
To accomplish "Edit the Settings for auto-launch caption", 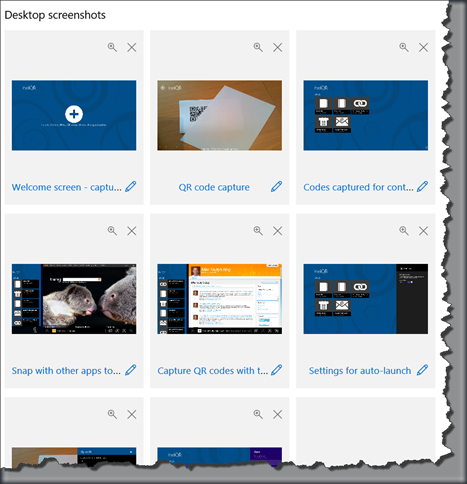I will pyautogui.click(x=422, y=370).
